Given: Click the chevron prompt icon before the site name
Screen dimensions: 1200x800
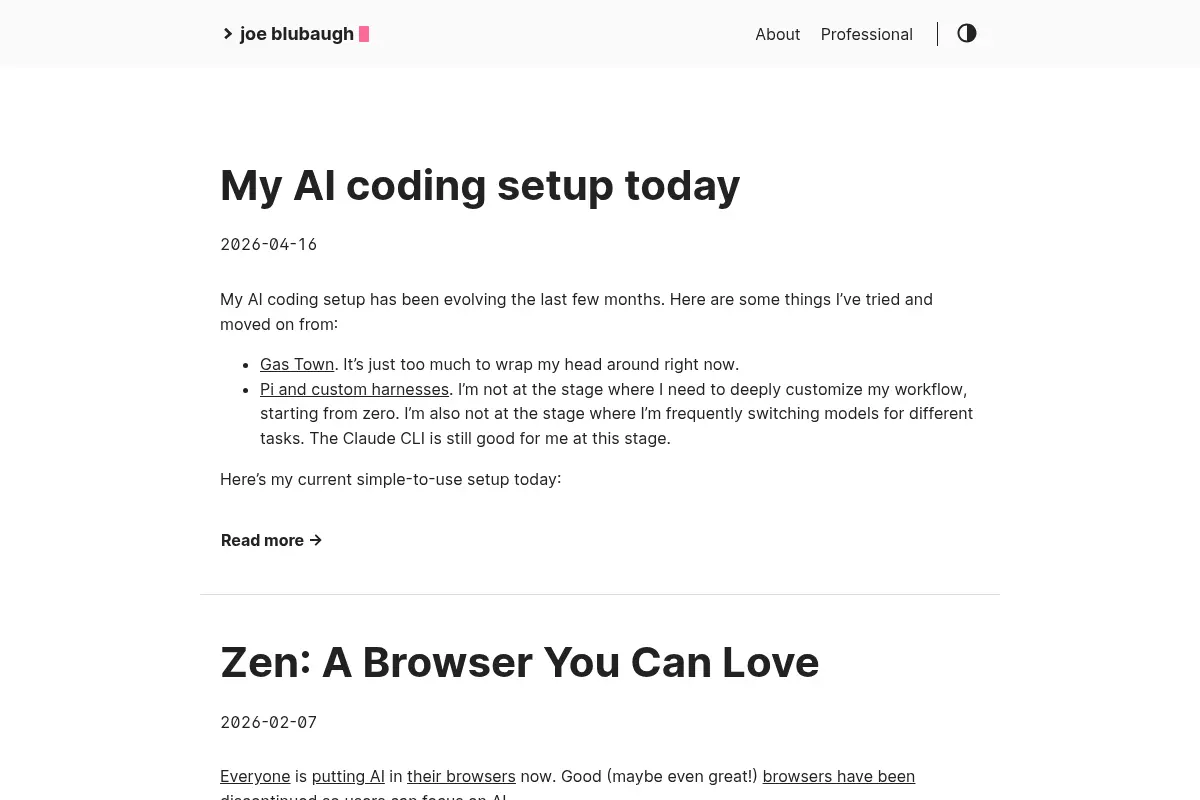Looking at the screenshot, I should pyautogui.click(x=228, y=34).
